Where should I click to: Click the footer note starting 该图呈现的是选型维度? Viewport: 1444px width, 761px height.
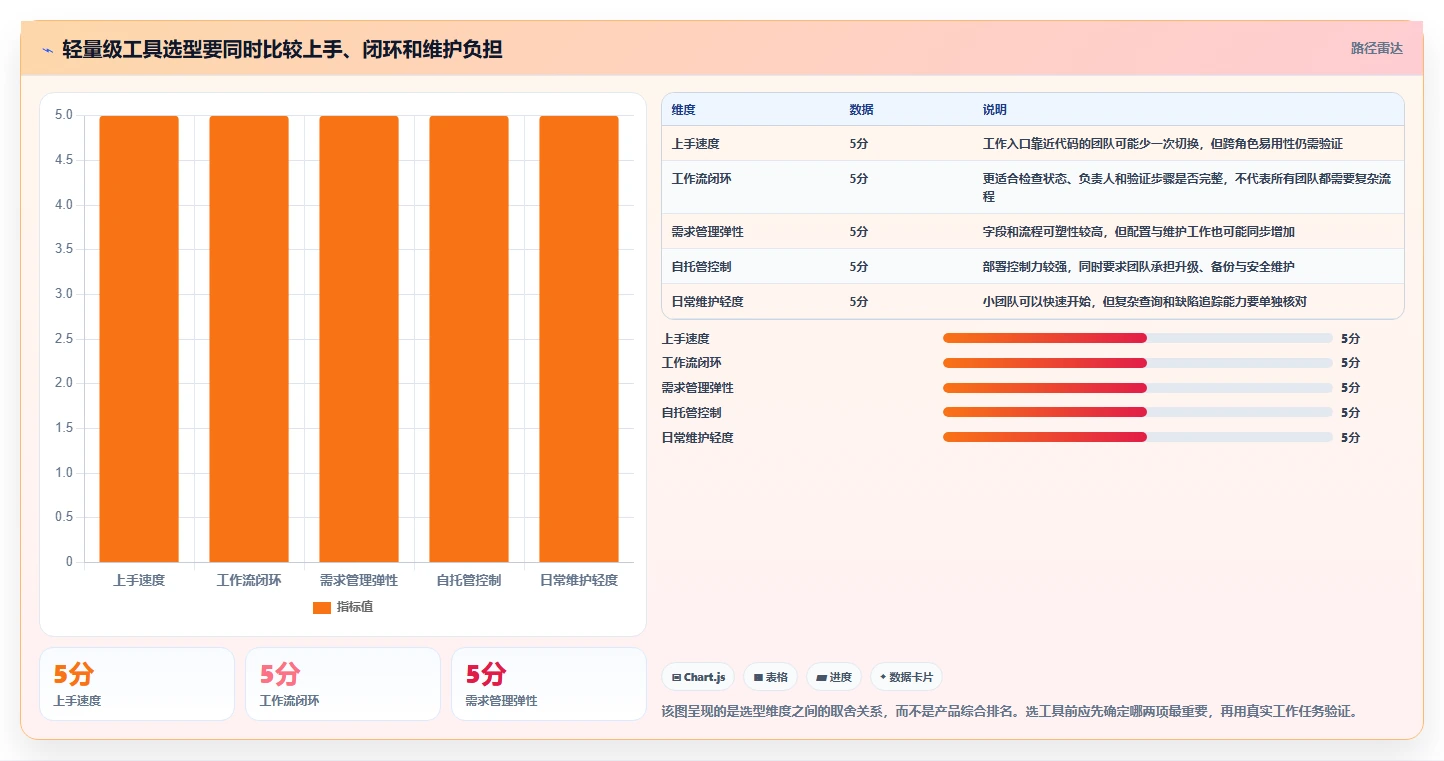(1010, 712)
